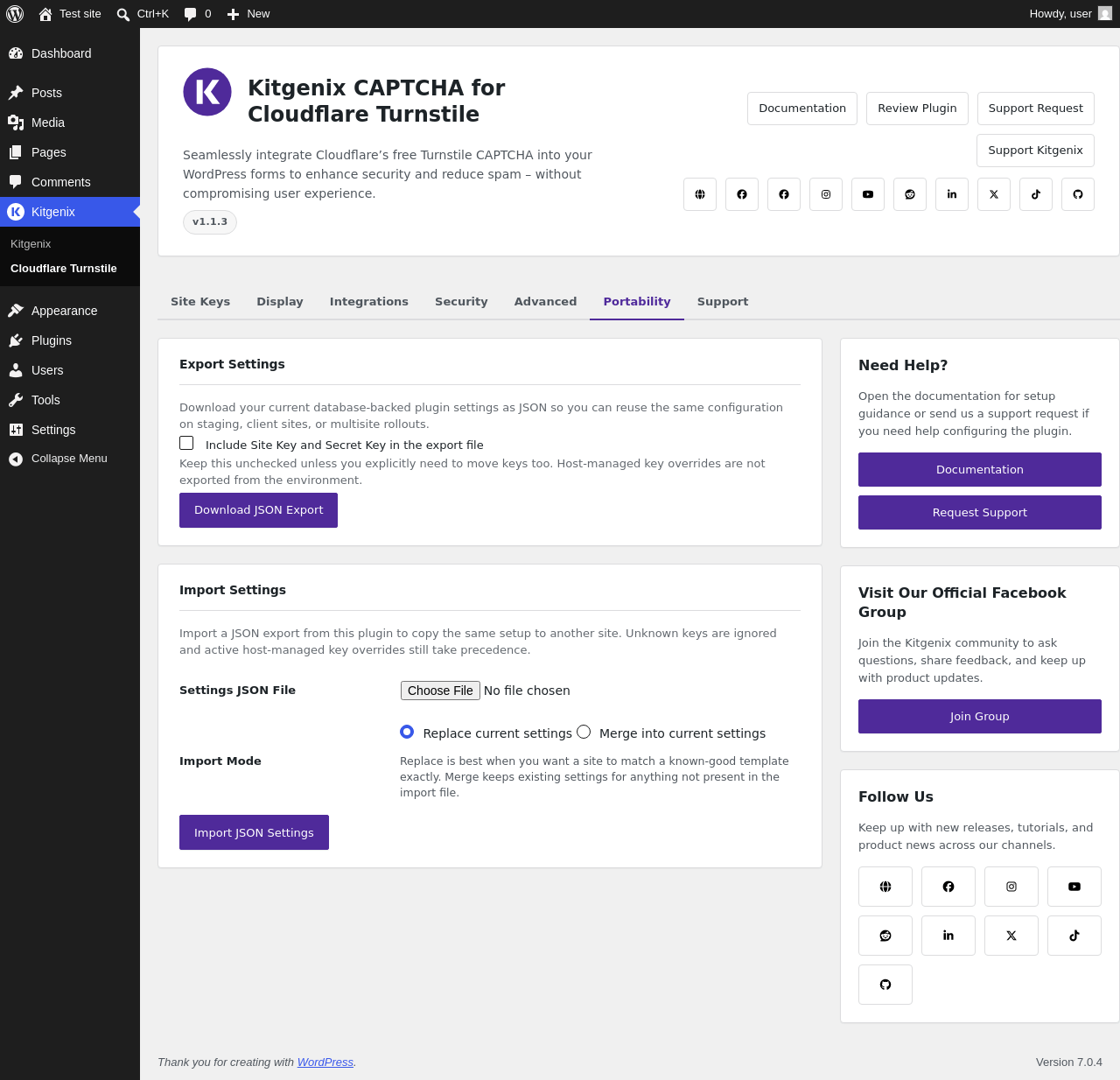
Task: Click the purple Documentation button under Need Help
Action: [x=980, y=470]
